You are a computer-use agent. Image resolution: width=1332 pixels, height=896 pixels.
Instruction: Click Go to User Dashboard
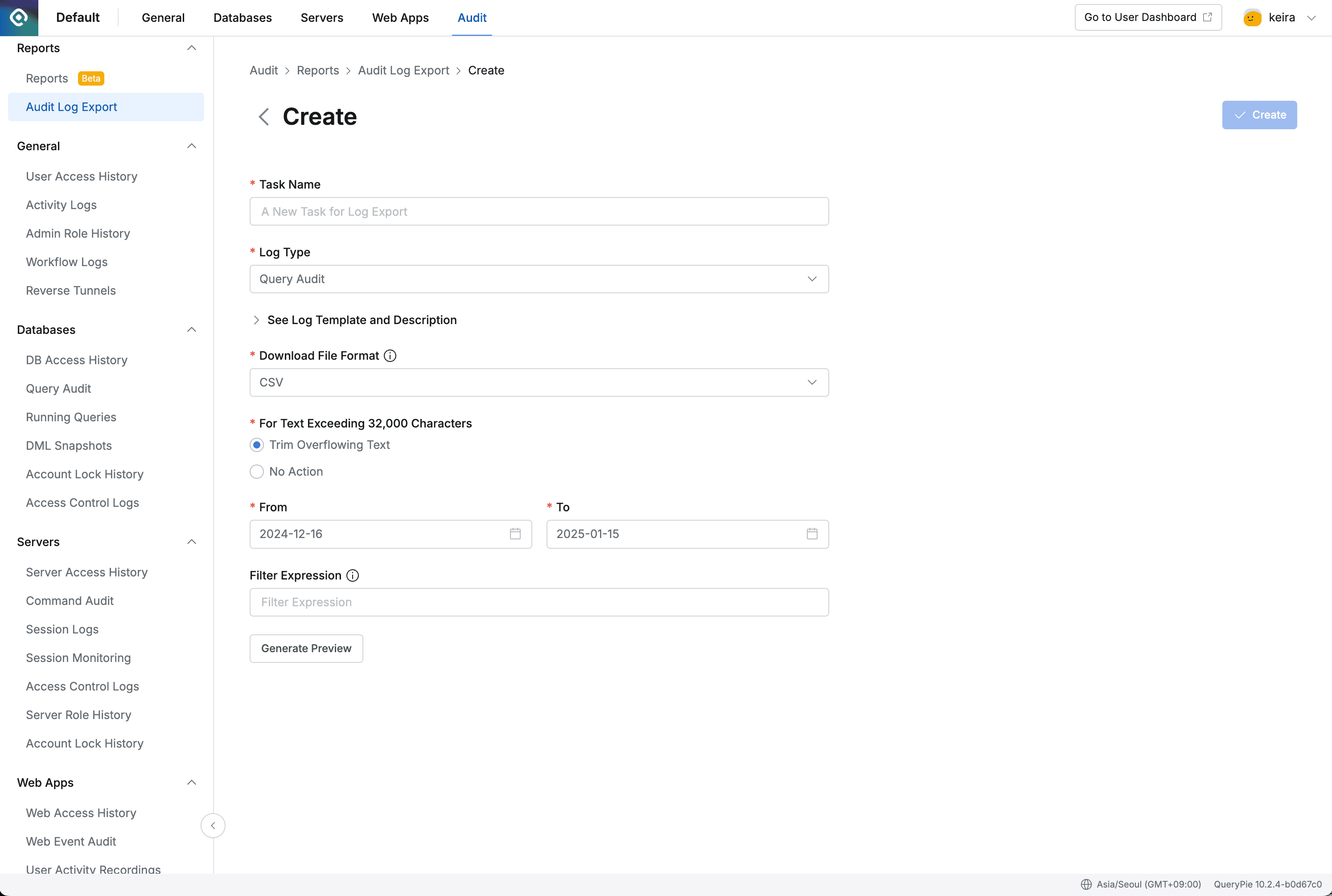pos(1148,17)
